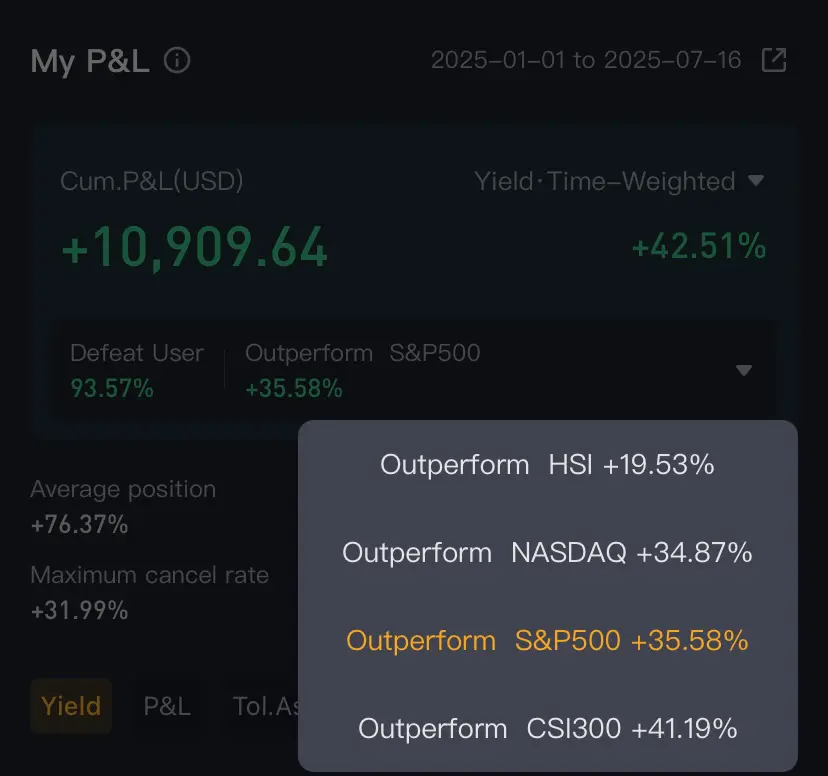
Task: Open the share/export icon next to date range
Action: tap(774, 60)
